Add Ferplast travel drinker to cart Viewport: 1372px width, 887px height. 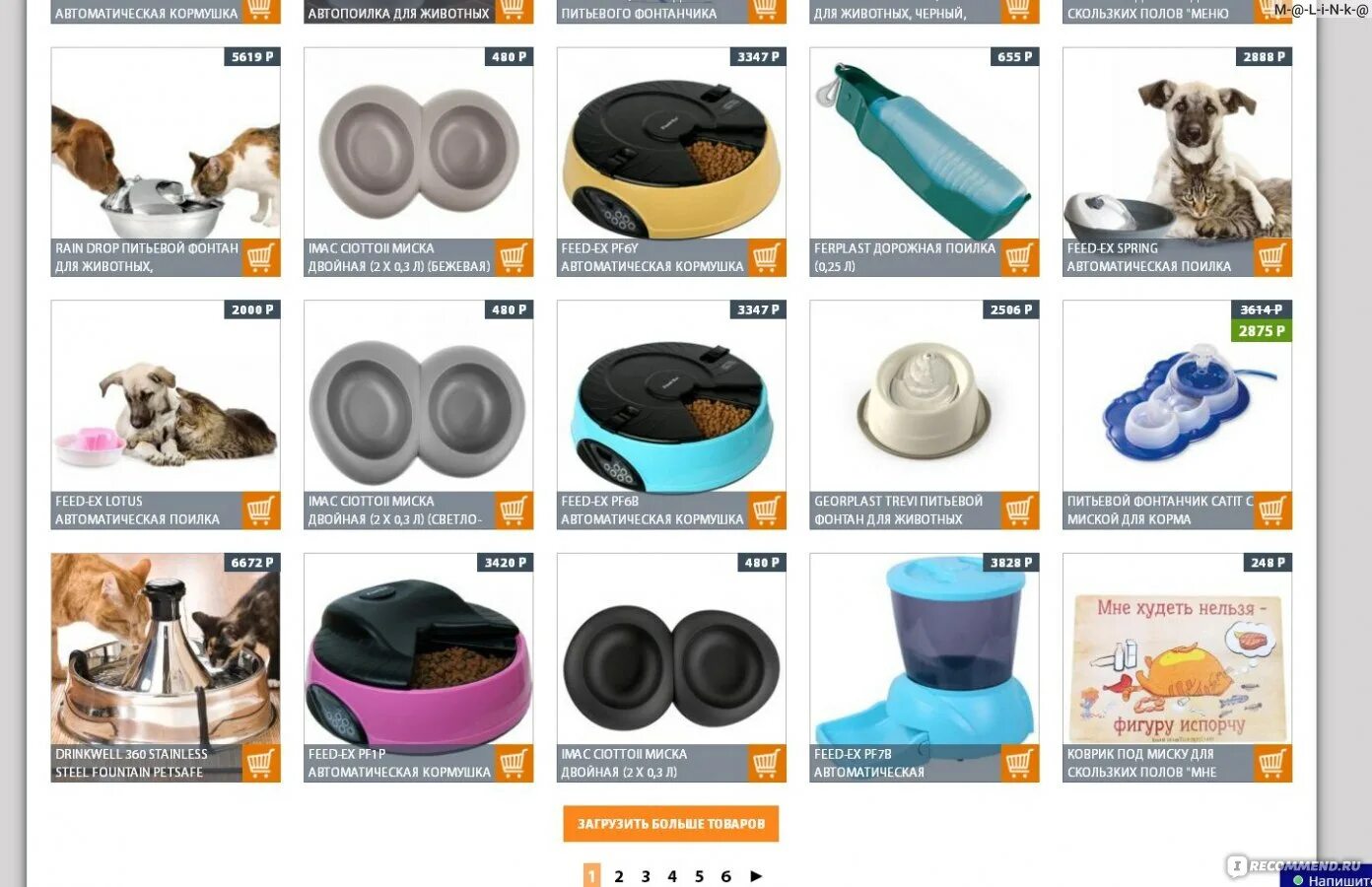point(1020,258)
